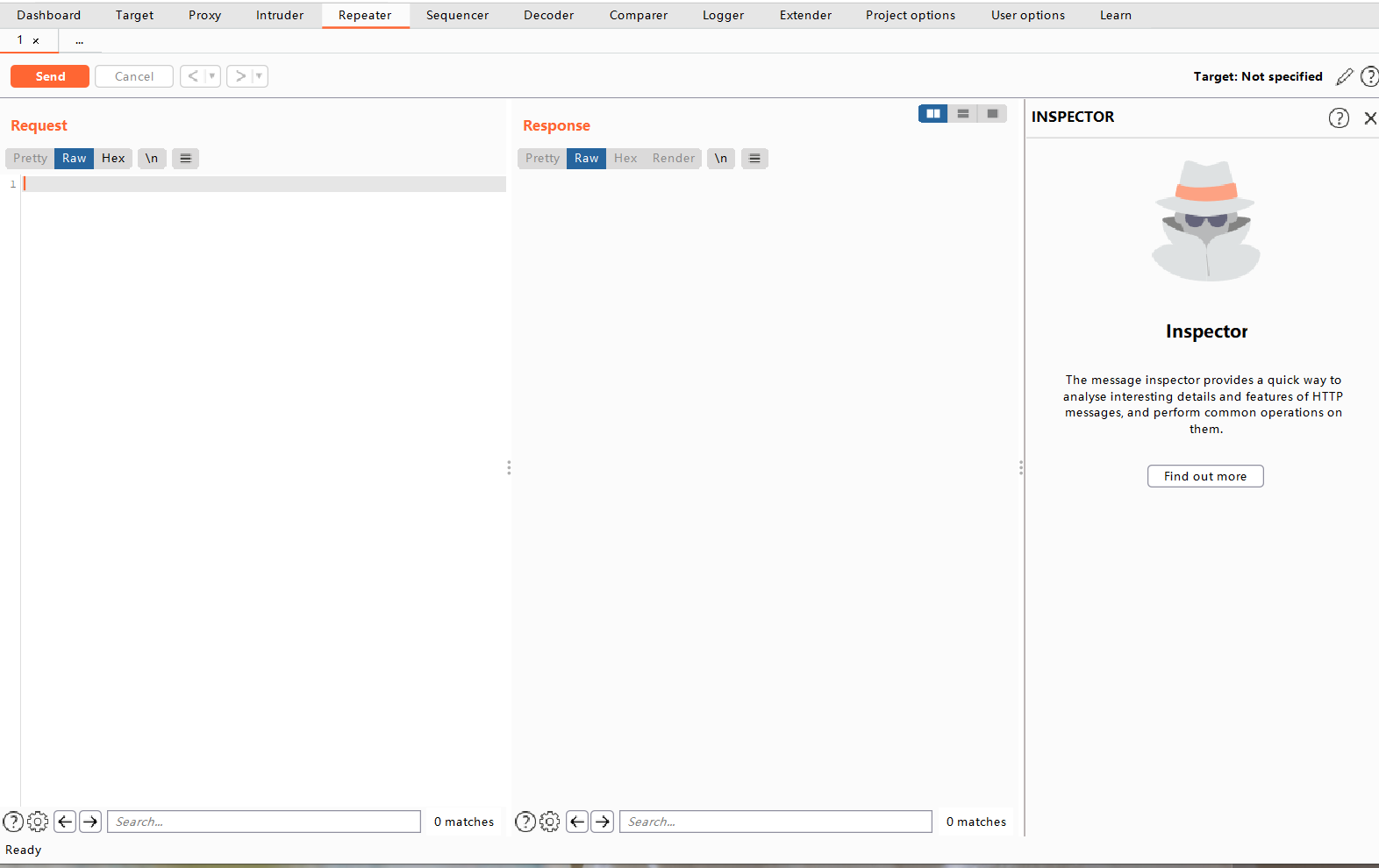Open the Proxy tab
Image resolution: width=1379 pixels, height=868 pixels.
click(x=204, y=15)
